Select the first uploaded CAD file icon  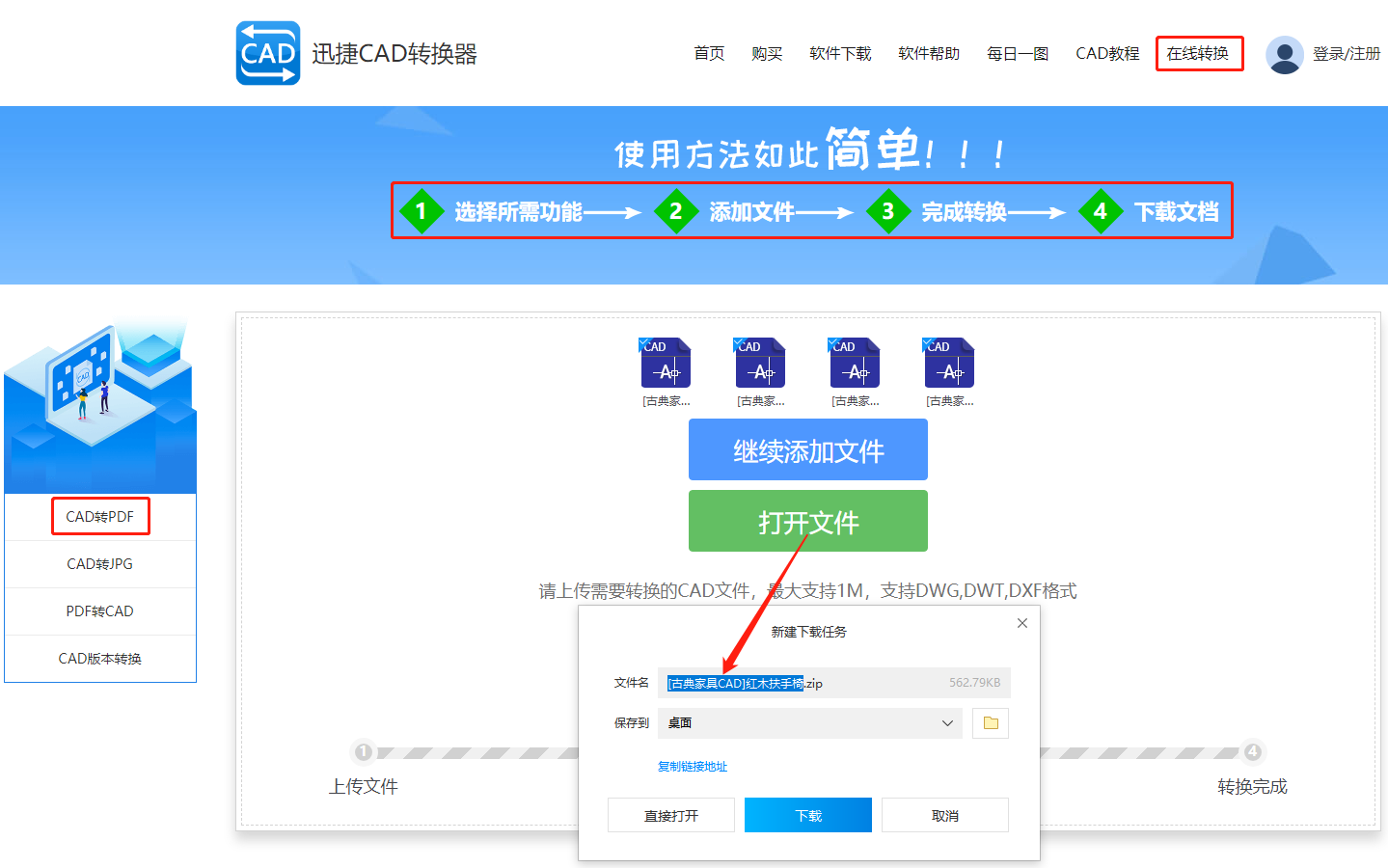[666, 364]
